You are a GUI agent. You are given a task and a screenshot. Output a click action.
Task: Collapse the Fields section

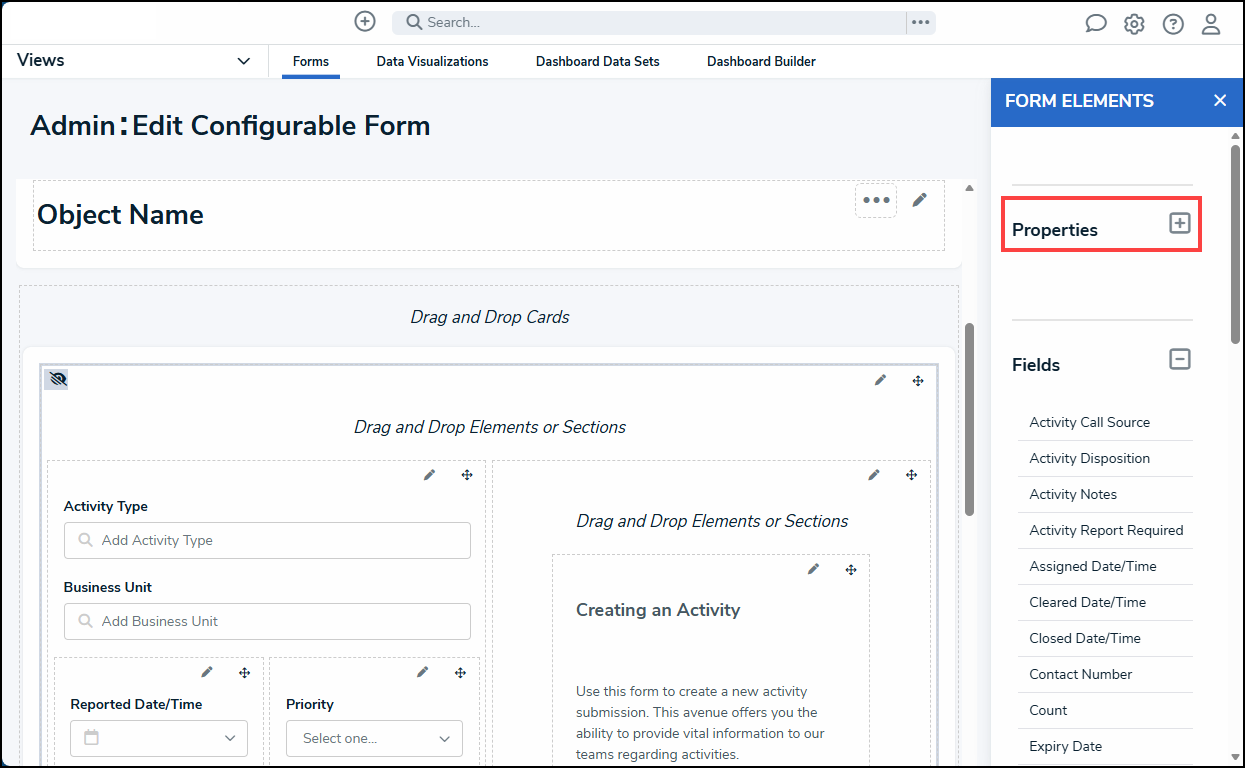[x=1180, y=359]
